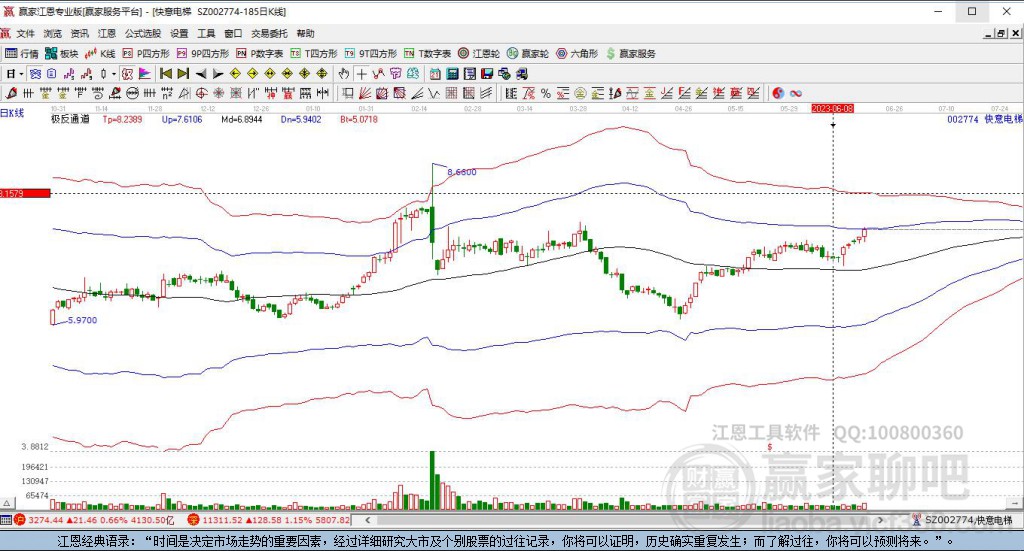Click the spiral drawing tool icon
This screenshot has height=551, width=1024.
(x=97, y=93)
